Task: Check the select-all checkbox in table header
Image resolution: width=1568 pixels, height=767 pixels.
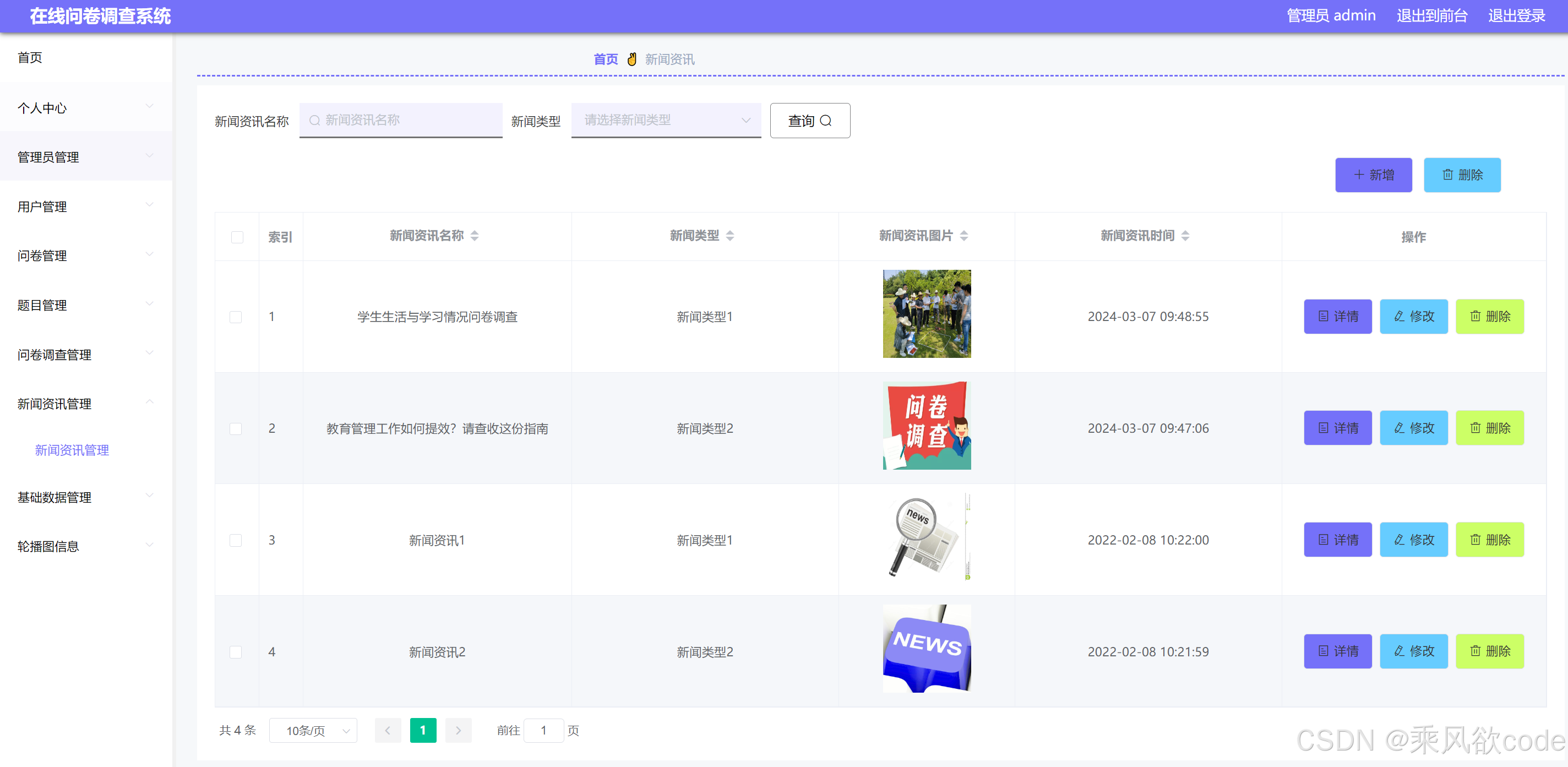Action: [237, 237]
